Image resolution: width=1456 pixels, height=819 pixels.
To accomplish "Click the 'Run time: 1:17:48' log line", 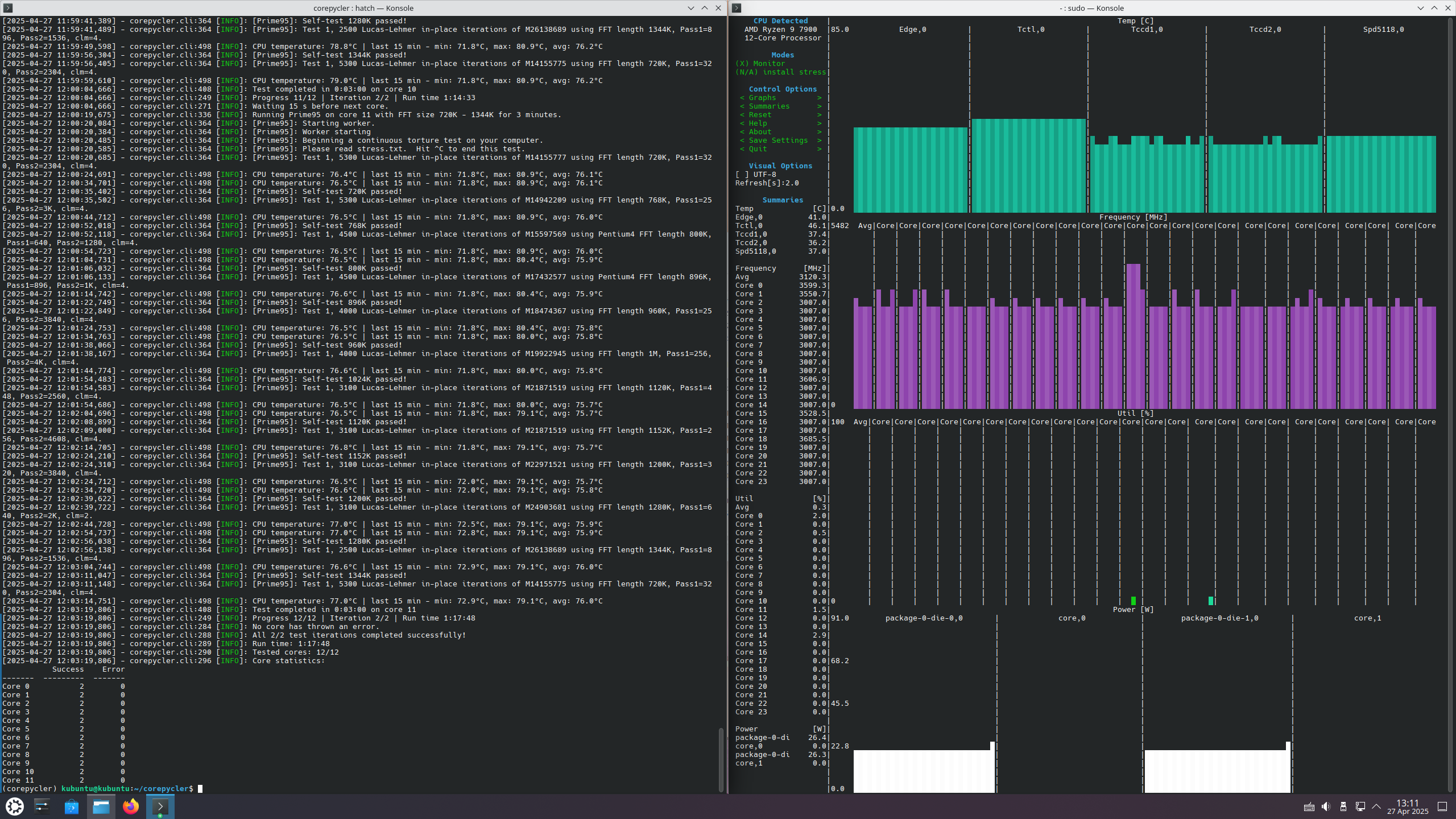I will coord(291,644).
